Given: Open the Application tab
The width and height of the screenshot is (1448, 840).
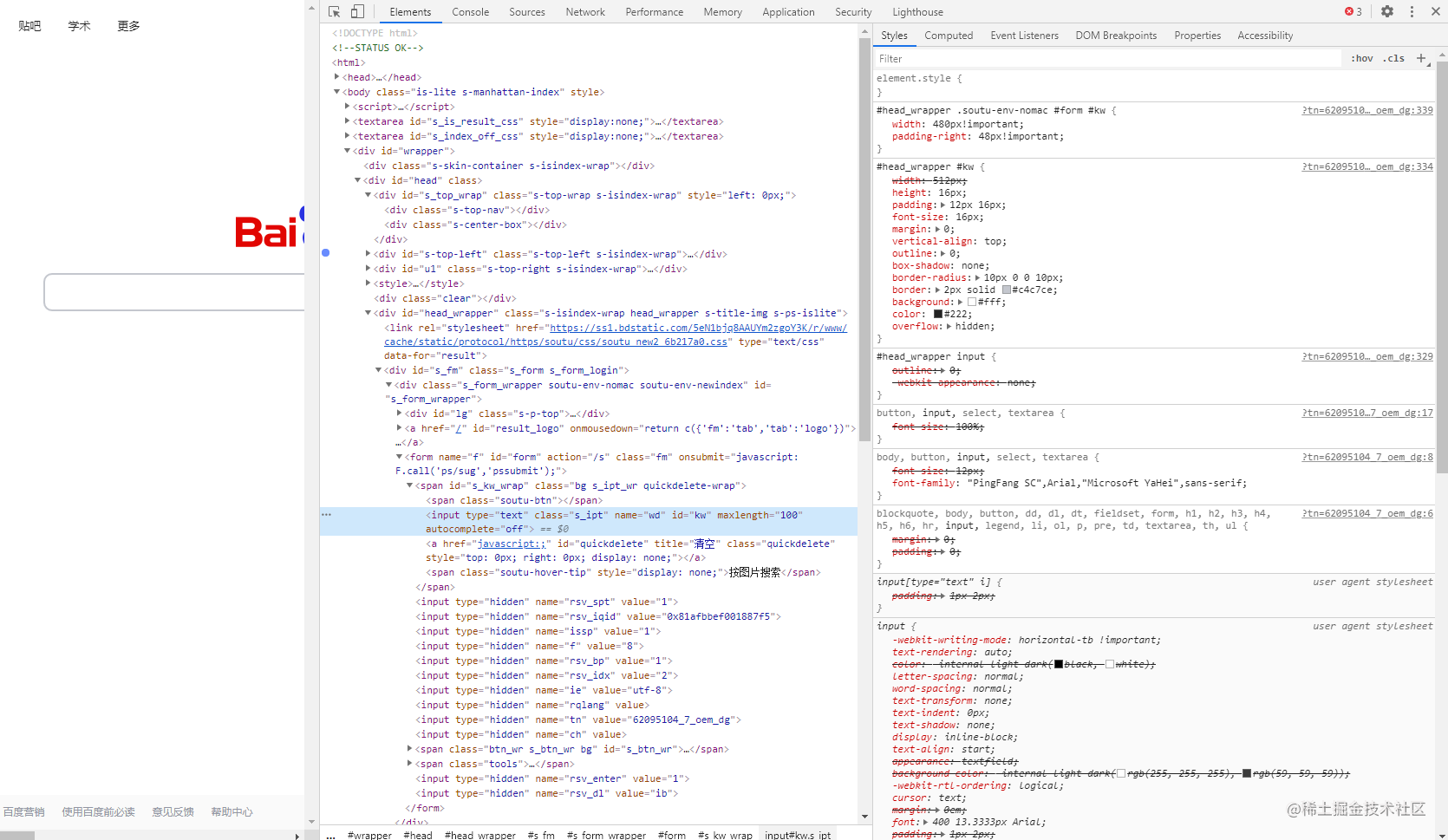Looking at the screenshot, I should (x=789, y=12).
